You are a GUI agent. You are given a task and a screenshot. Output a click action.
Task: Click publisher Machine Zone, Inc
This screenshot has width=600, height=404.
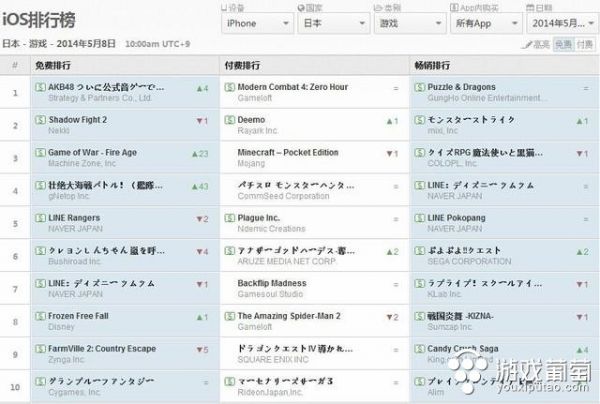[x=82, y=163]
